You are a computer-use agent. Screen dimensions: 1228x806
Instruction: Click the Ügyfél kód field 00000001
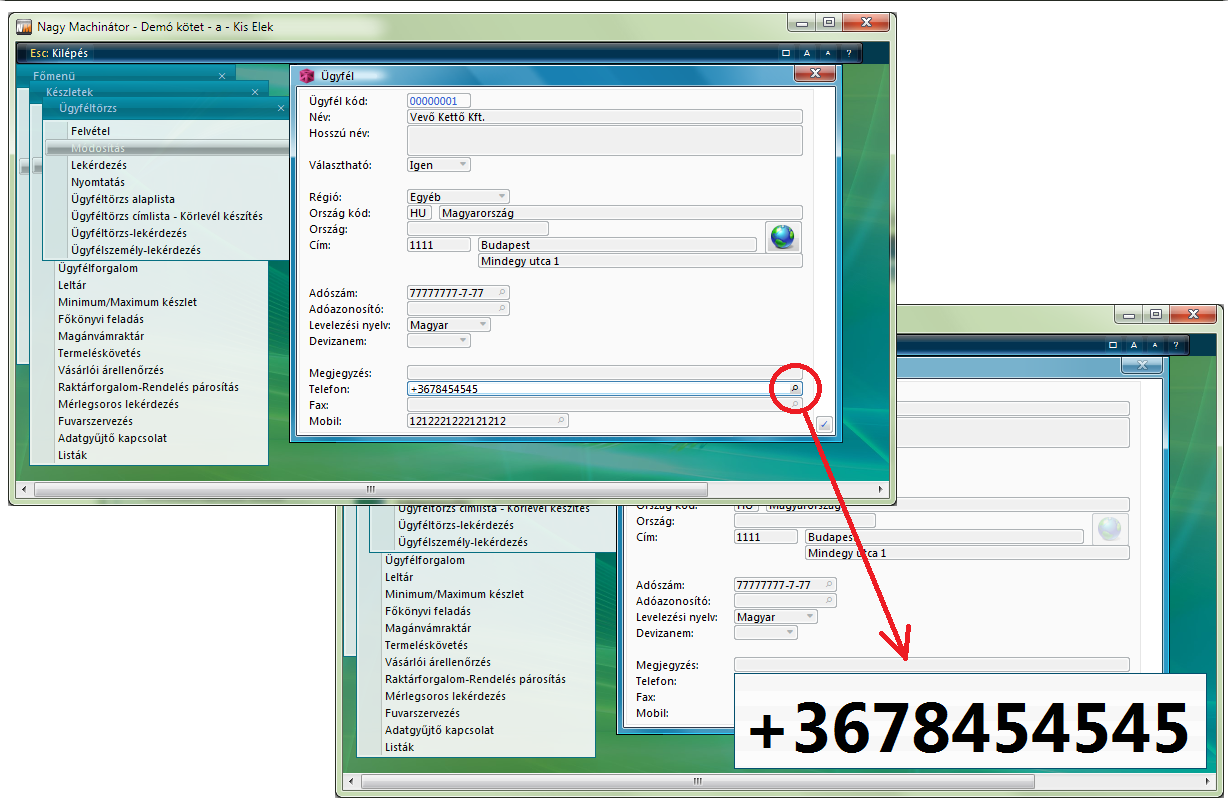pos(438,101)
